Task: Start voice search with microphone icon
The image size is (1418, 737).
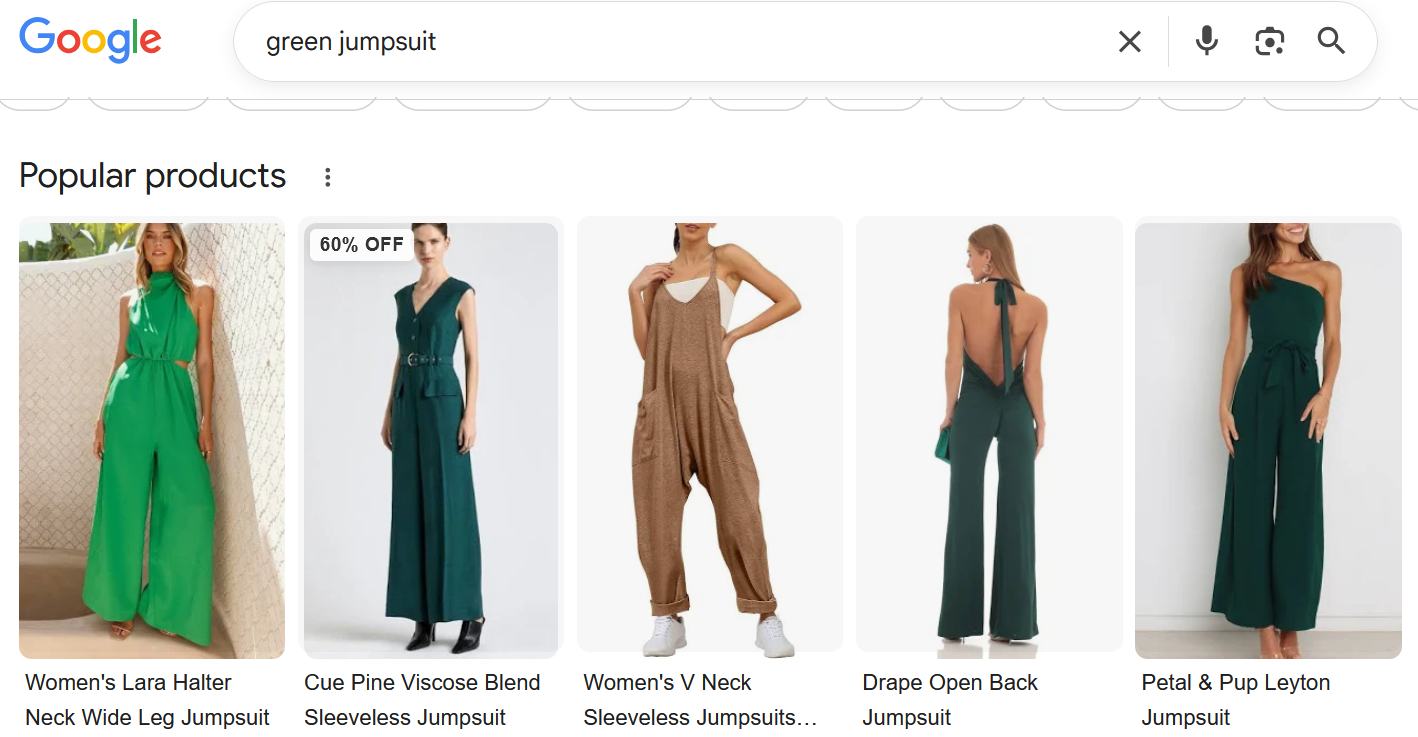Action: pyautogui.click(x=1207, y=41)
